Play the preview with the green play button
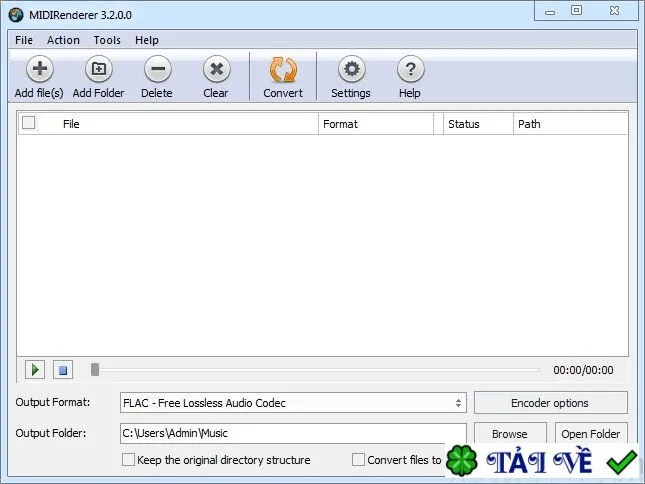This screenshot has height=484, width=645. pyautogui.click(x=35, y=370)
